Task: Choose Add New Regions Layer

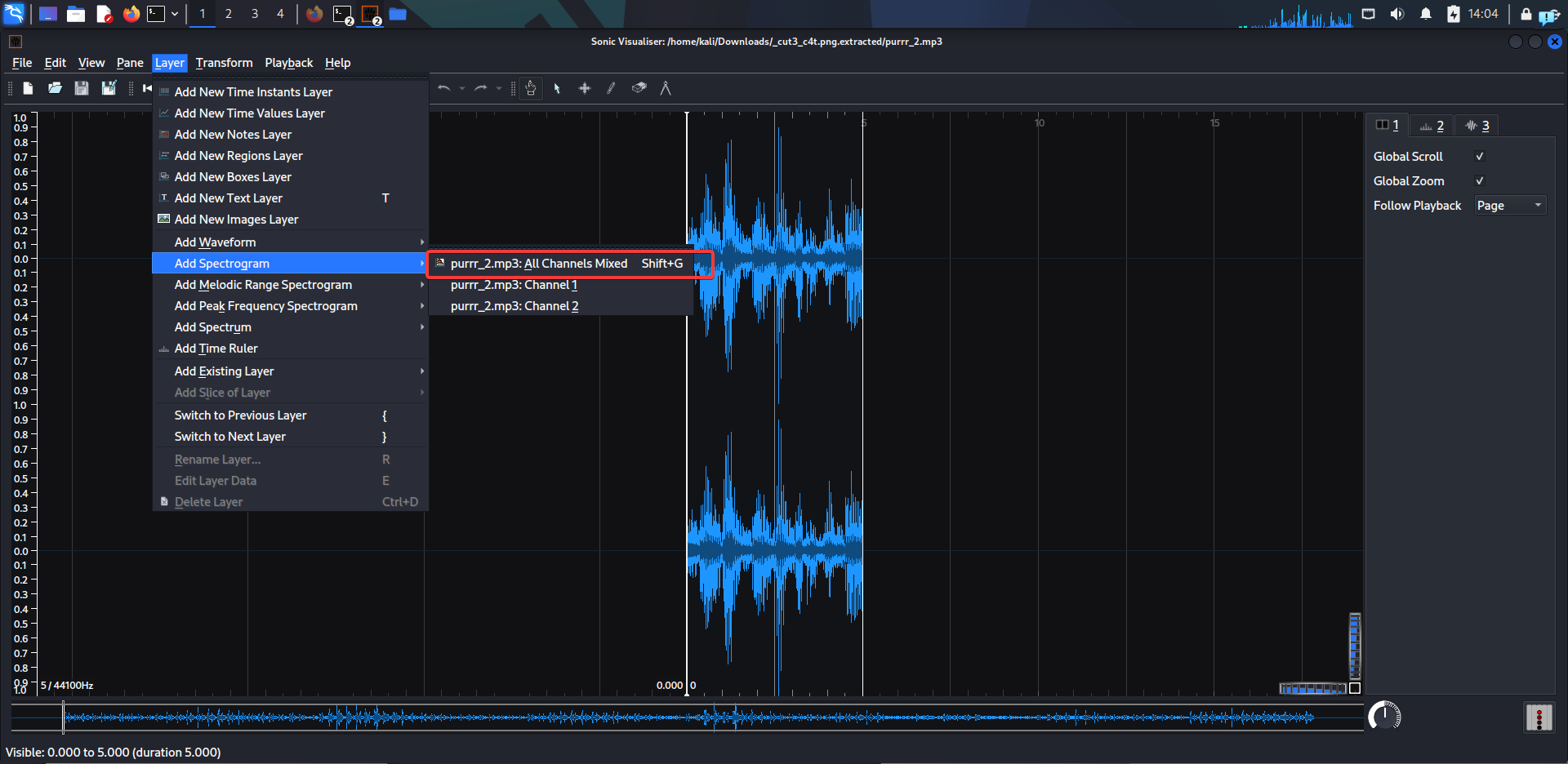Action: pyautogui.click(x=291, y=156)
